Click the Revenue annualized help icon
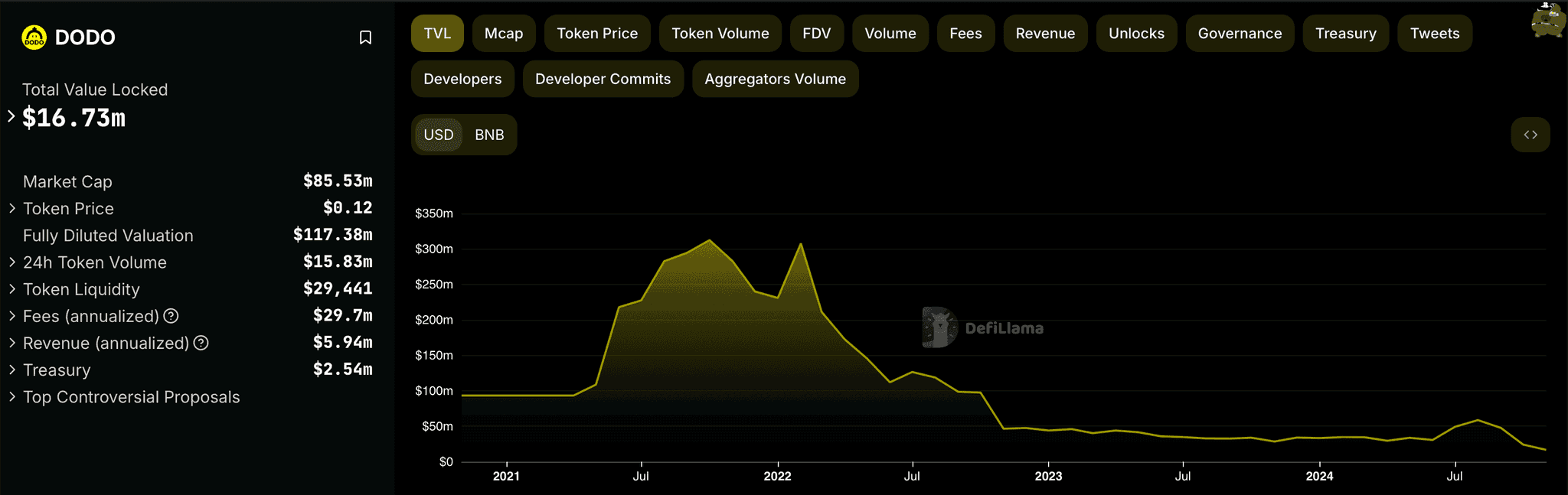This screenshot has width=1568, height=495. [x=201, y=343]
